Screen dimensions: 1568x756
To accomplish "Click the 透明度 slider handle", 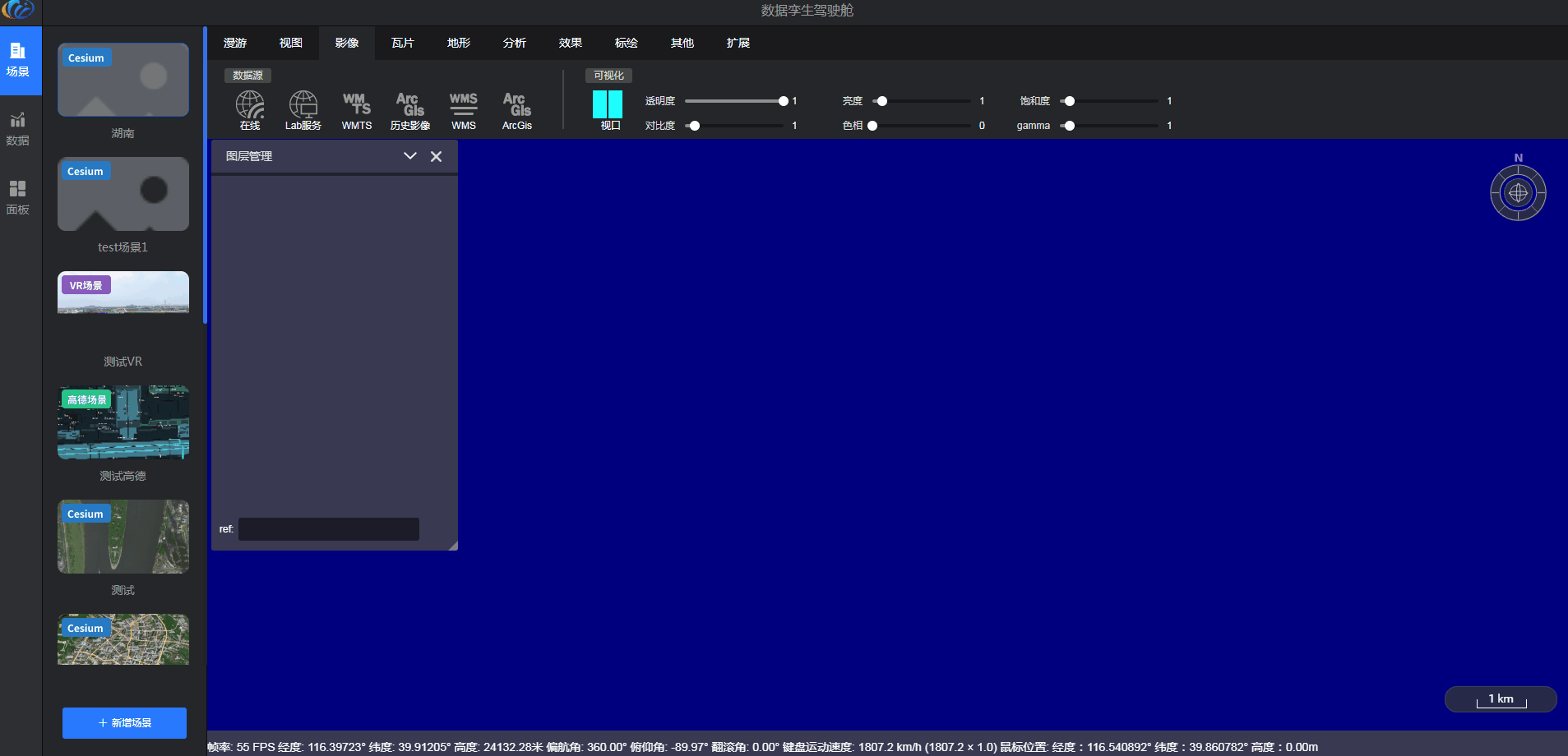I will tap(783, 101).
